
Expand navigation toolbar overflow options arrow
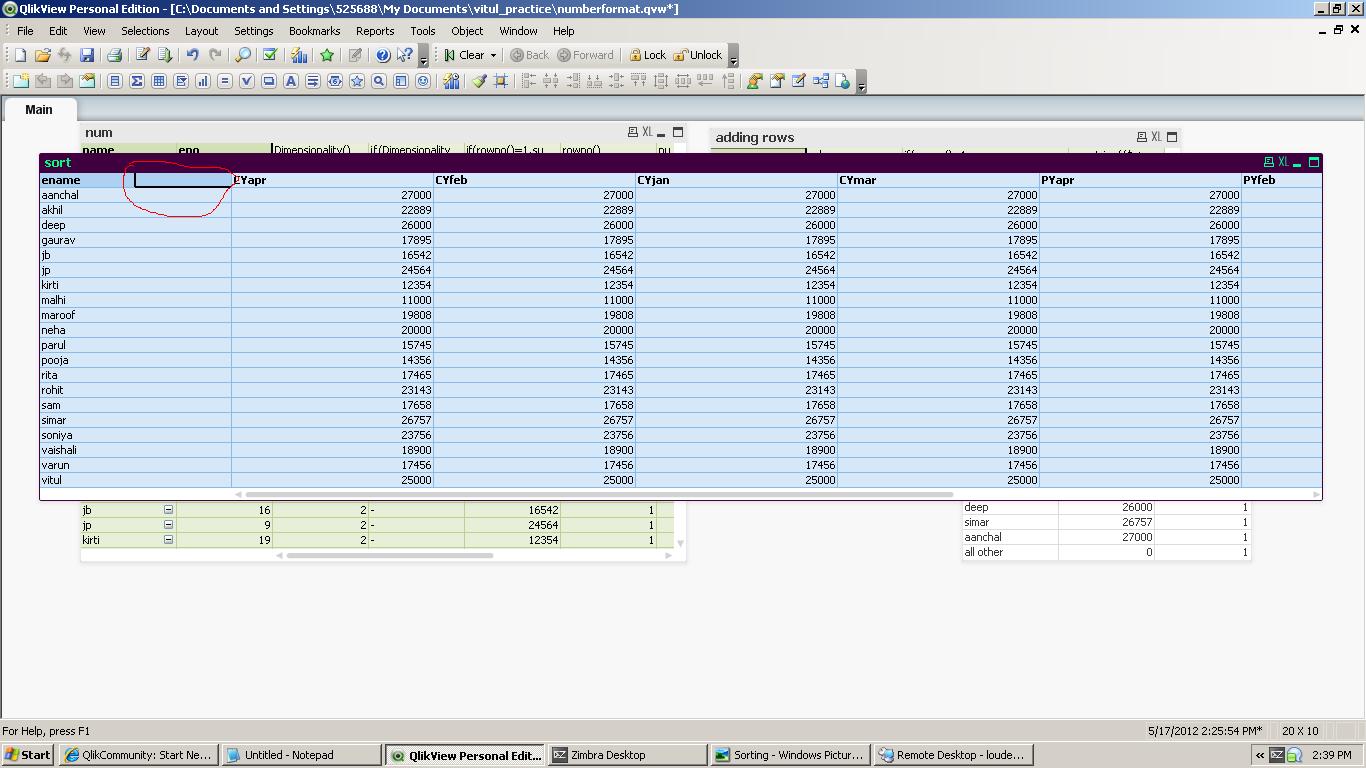point(733,60)
